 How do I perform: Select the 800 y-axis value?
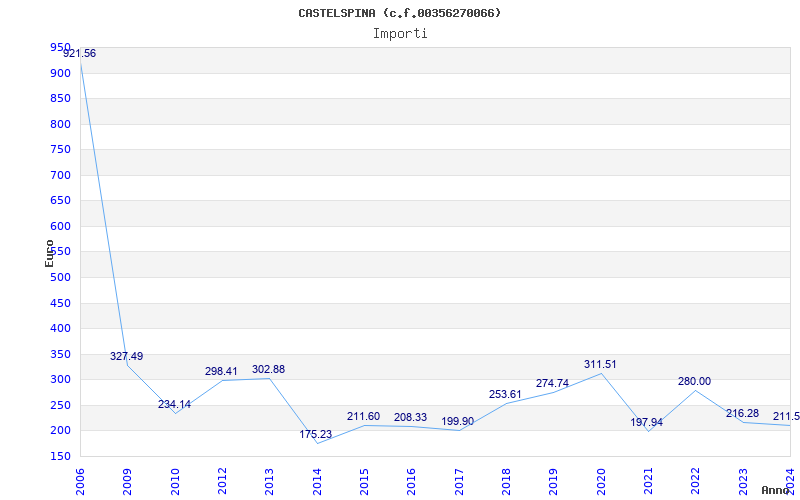click(60, 124)
